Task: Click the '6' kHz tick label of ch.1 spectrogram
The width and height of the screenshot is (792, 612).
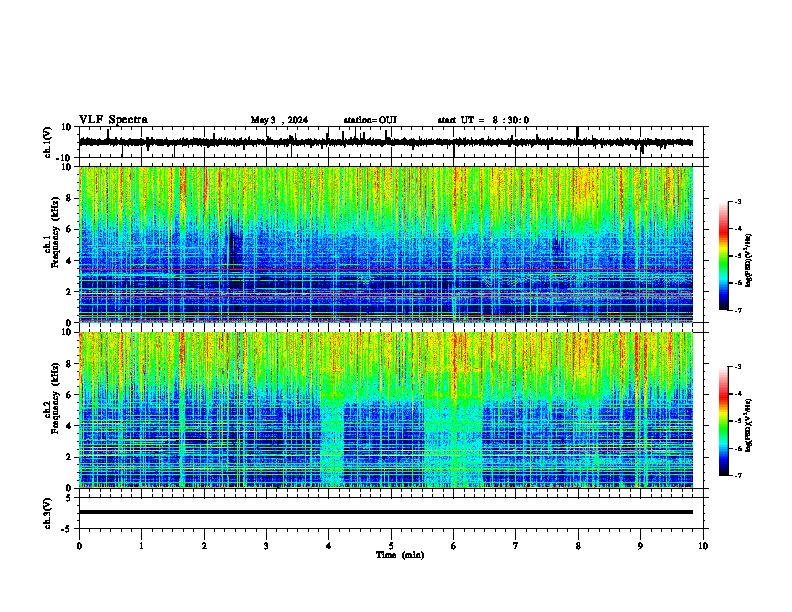Action: (69, 229)
